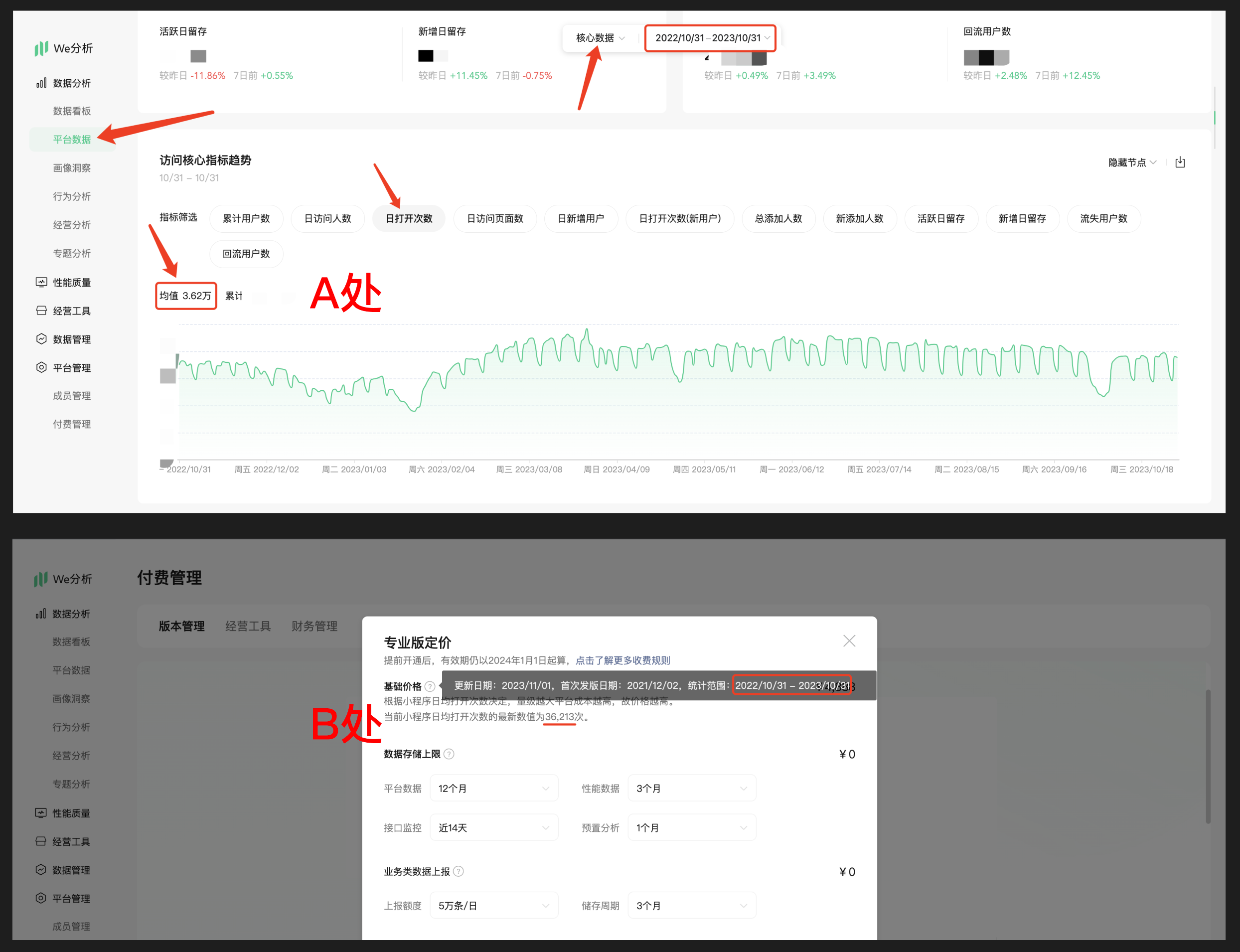Click the 数据分析 bar chart icon in upper sidebar
Screen dimensions: 1240x952
41,83
